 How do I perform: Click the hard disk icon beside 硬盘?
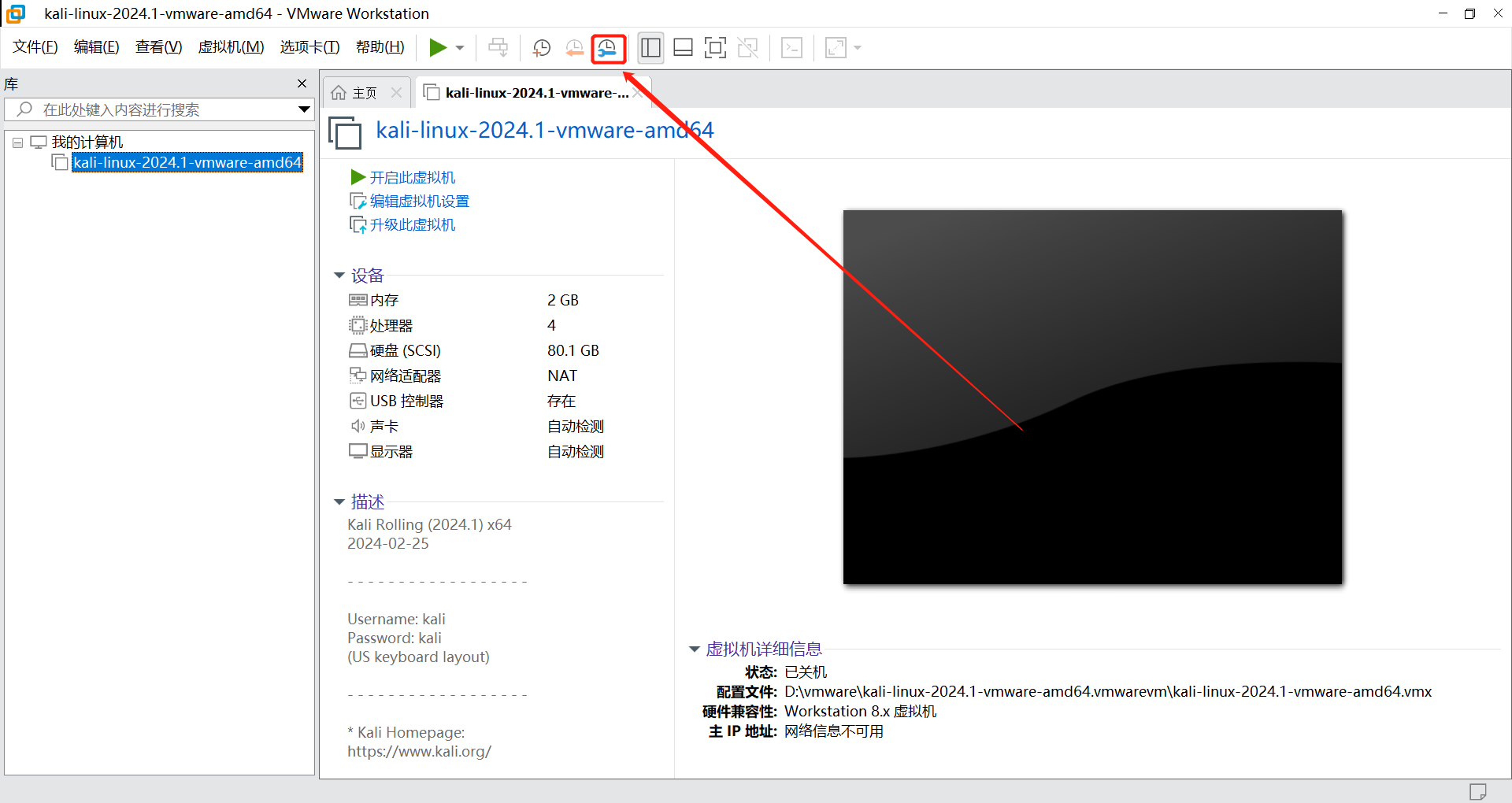(x=358, y=350)
